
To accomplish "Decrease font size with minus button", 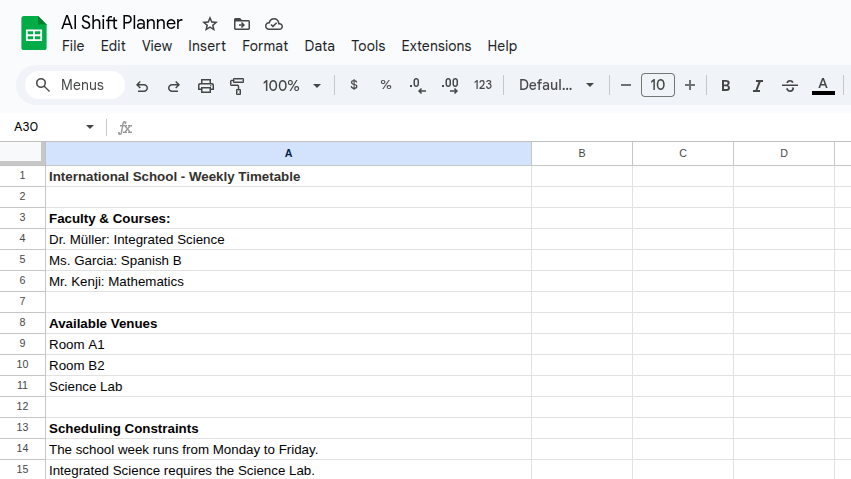I will (x=626, y=85).
